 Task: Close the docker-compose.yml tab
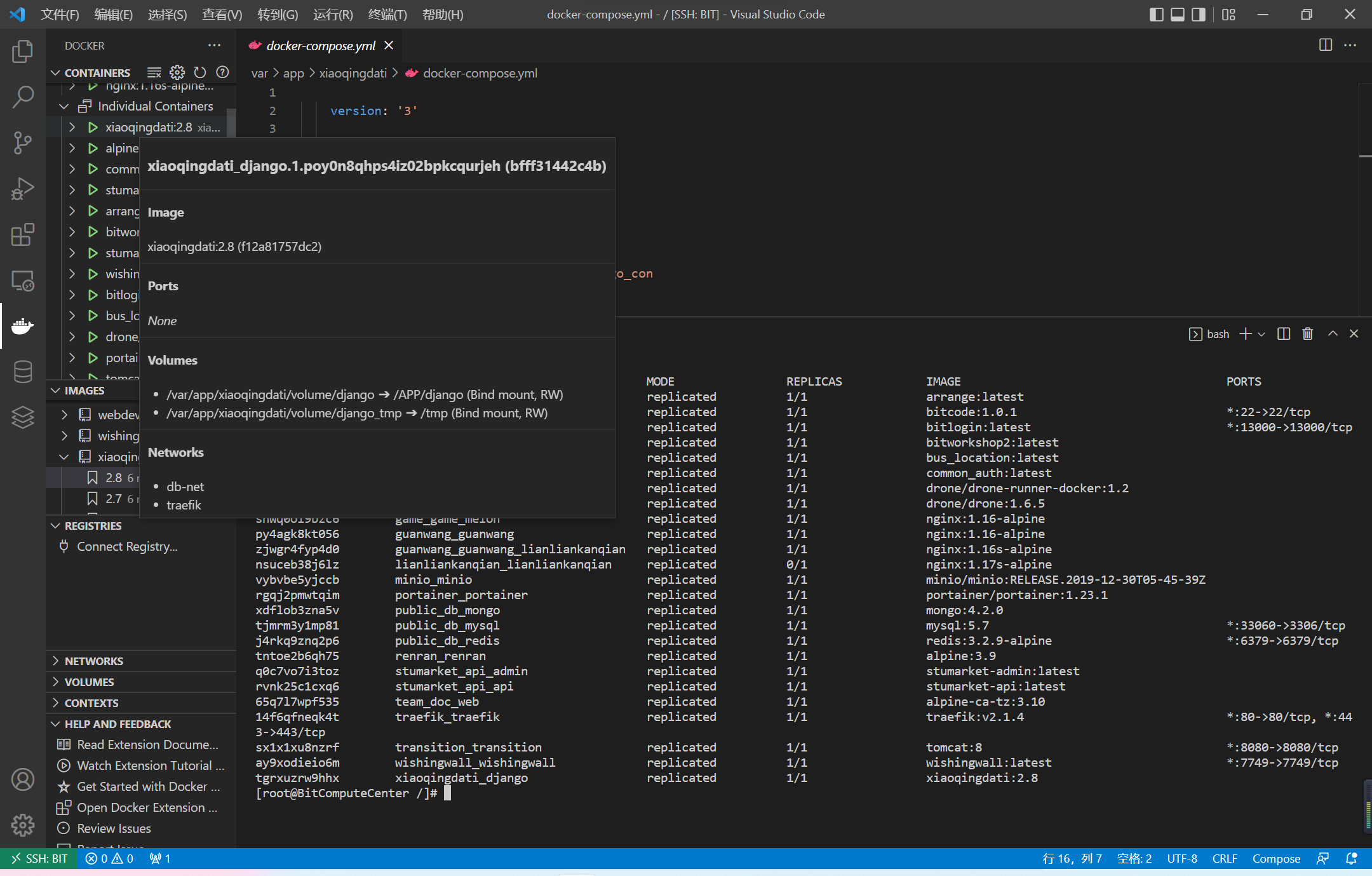coord(389,45)
